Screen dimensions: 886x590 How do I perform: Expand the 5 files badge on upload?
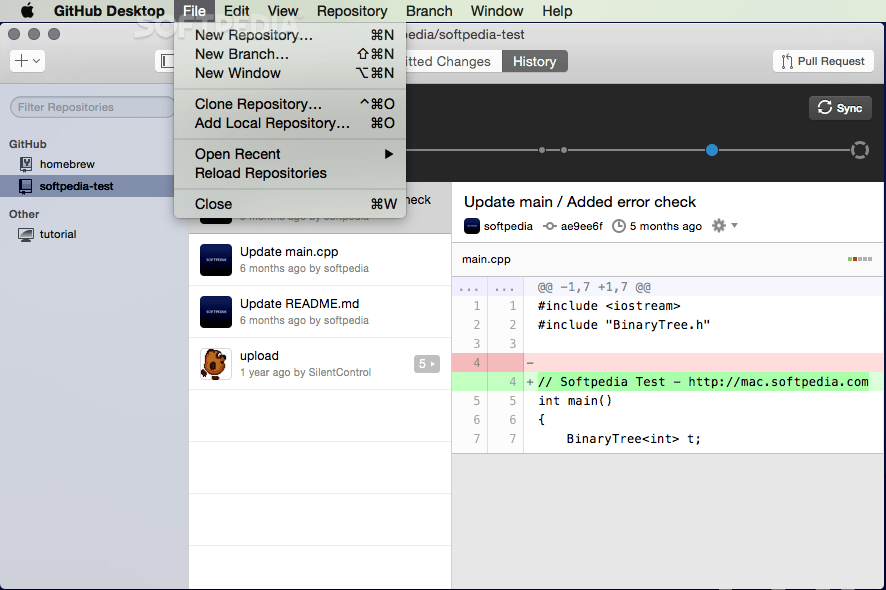427,364
